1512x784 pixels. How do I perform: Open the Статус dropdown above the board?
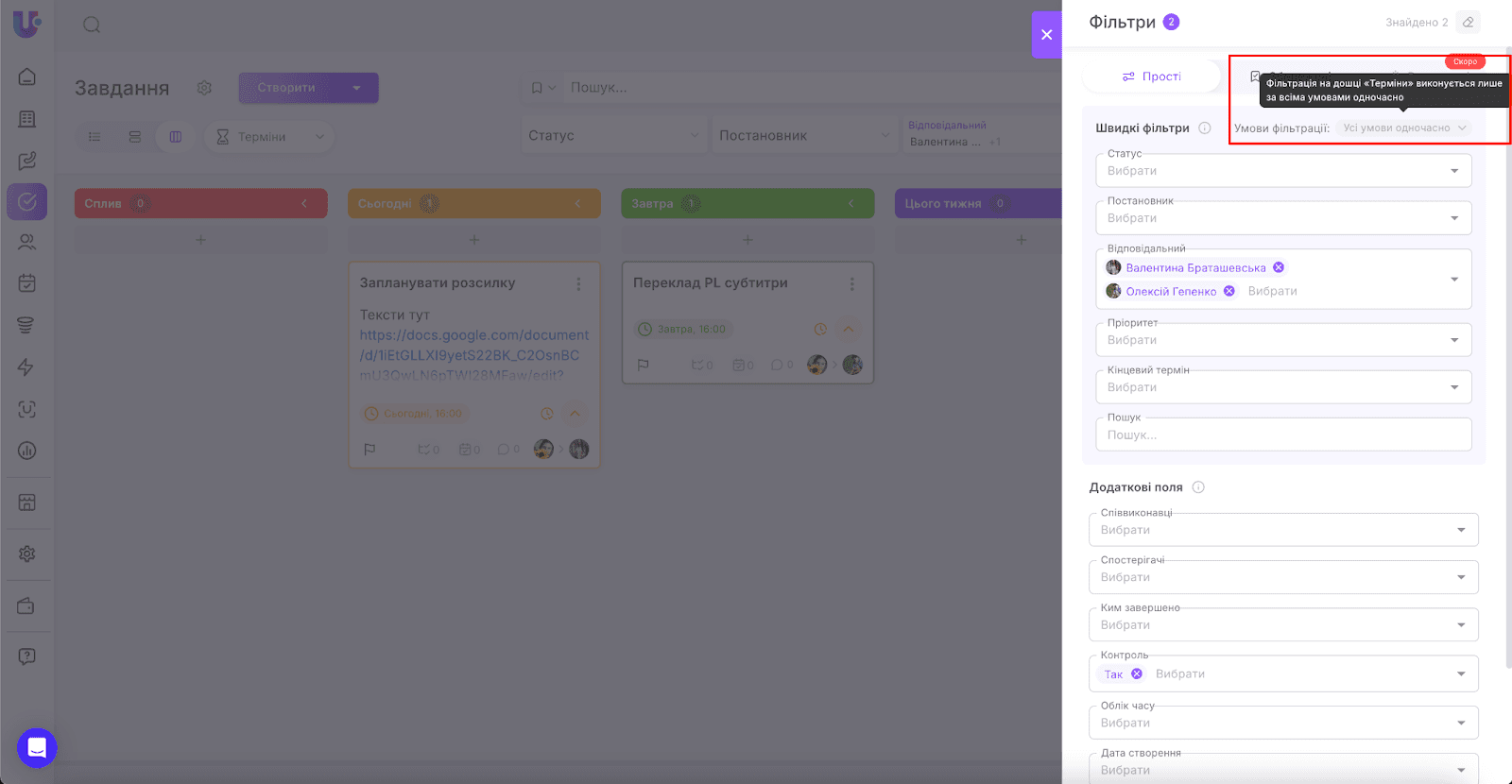coord(614,136)
